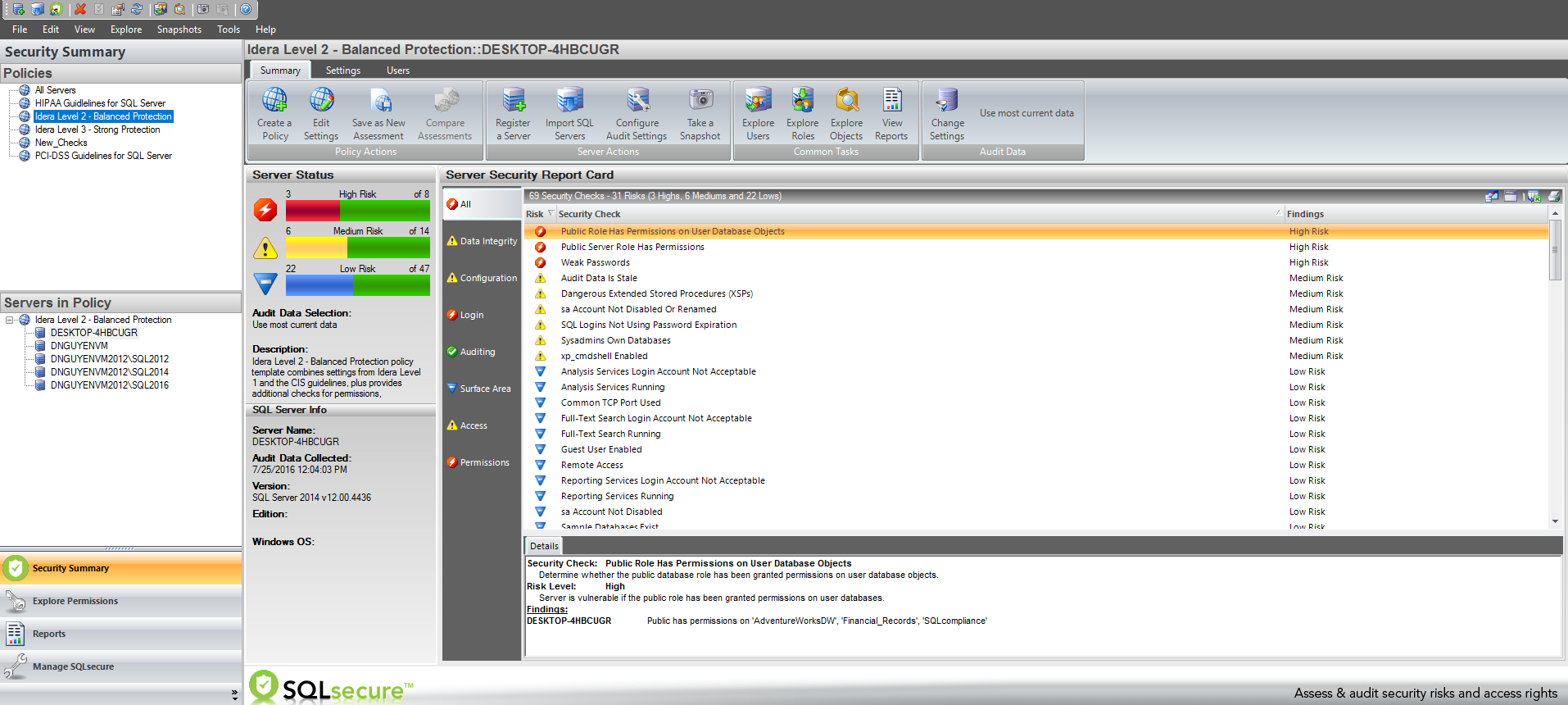
Task: Click the Create a Policy icon
Action: 274,101
